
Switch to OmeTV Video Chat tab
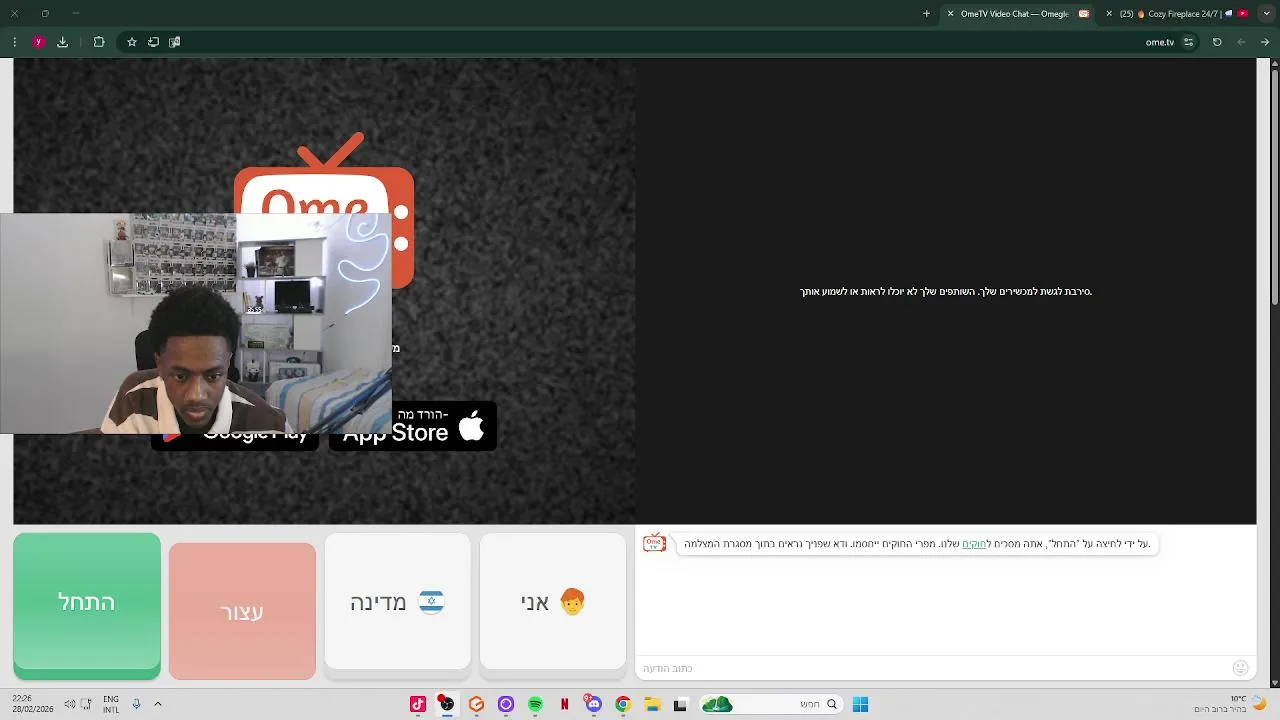(x=1020, y=14)
